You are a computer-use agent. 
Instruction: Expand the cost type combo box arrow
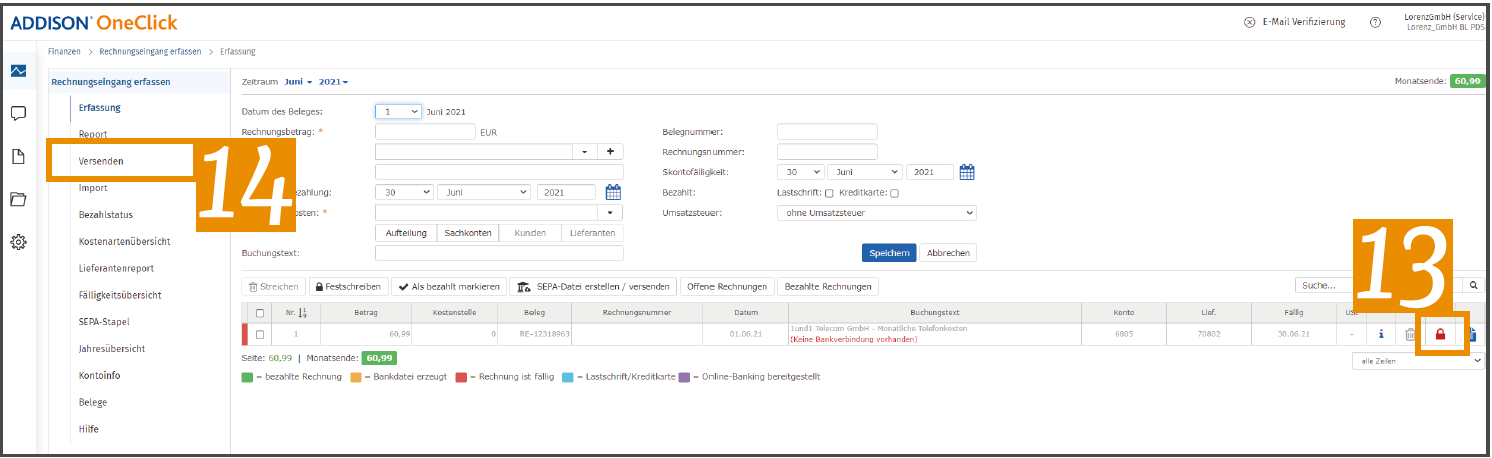610,213
